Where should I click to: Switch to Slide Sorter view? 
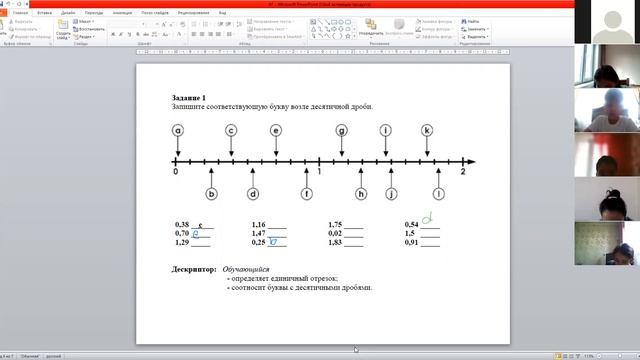click(565, 356)
